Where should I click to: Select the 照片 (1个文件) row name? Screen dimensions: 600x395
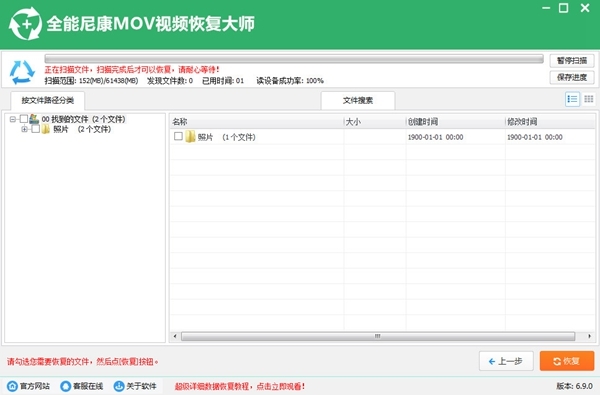pyautogui.click(x=227, y=137)
